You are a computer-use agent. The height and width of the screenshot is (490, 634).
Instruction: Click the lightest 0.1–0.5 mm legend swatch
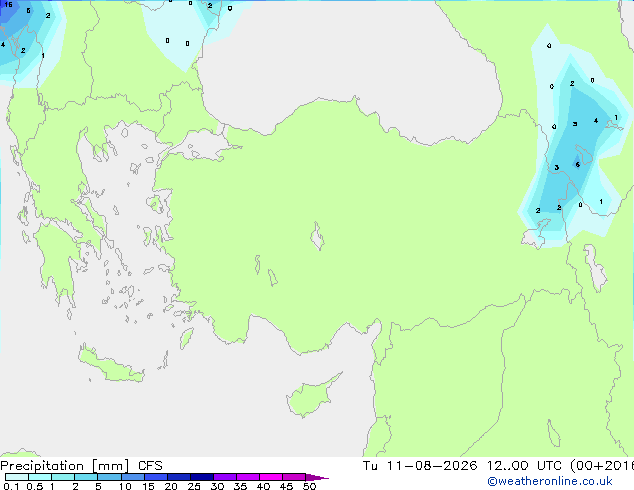pos(17,477)
